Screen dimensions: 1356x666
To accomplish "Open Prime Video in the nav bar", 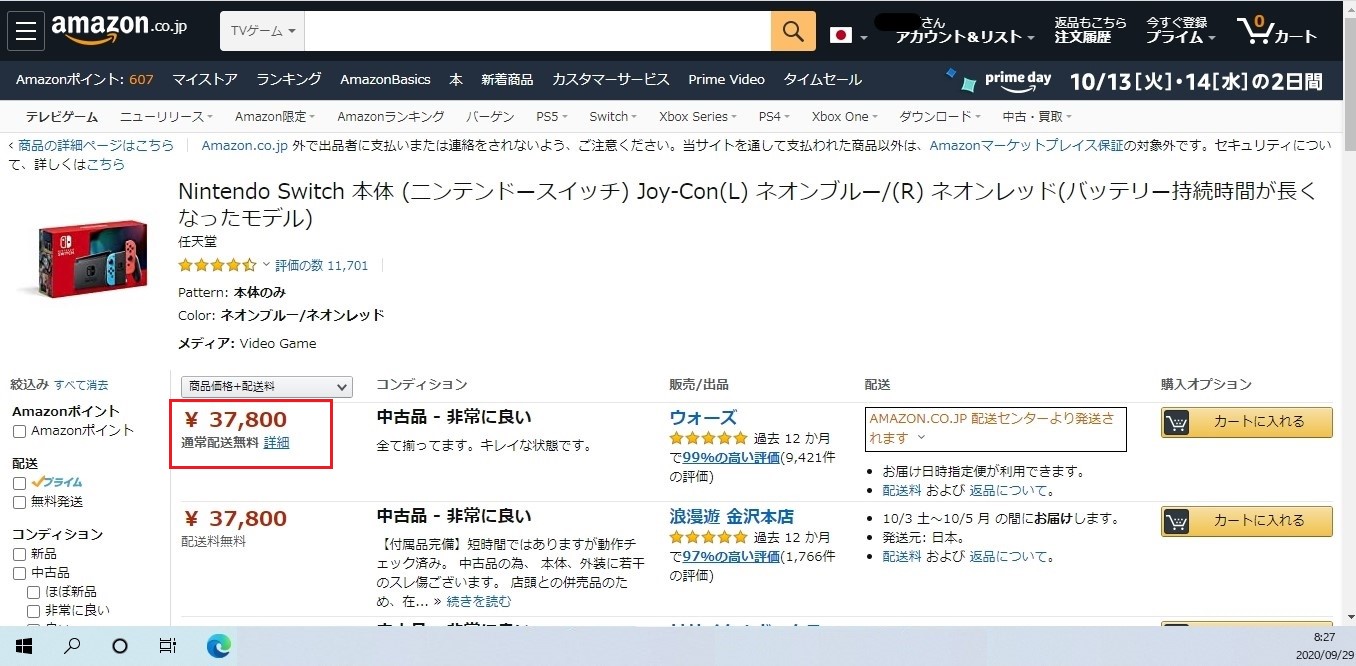I will click(726, 80).
